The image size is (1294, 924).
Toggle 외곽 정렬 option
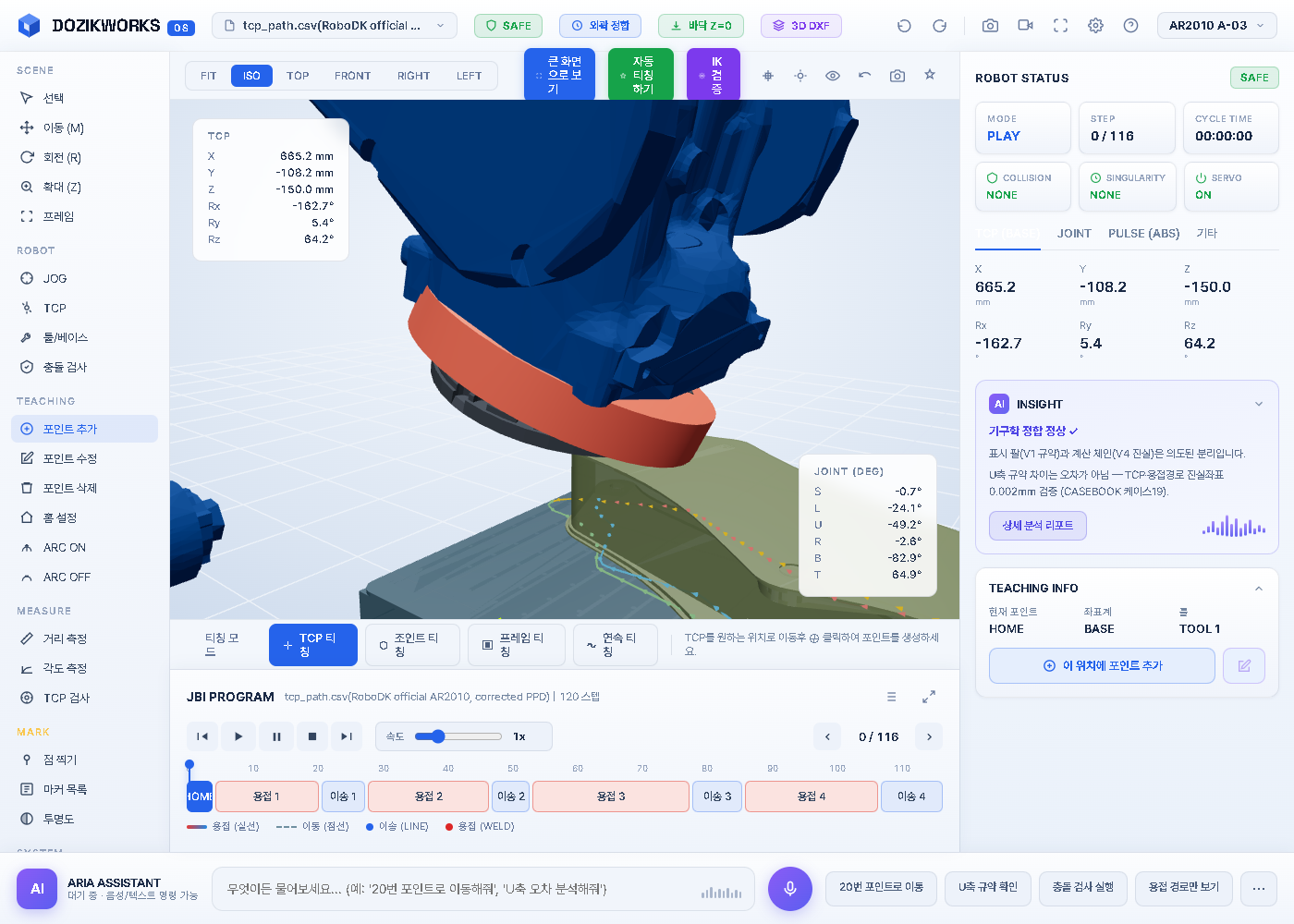(x=600, y=26)
